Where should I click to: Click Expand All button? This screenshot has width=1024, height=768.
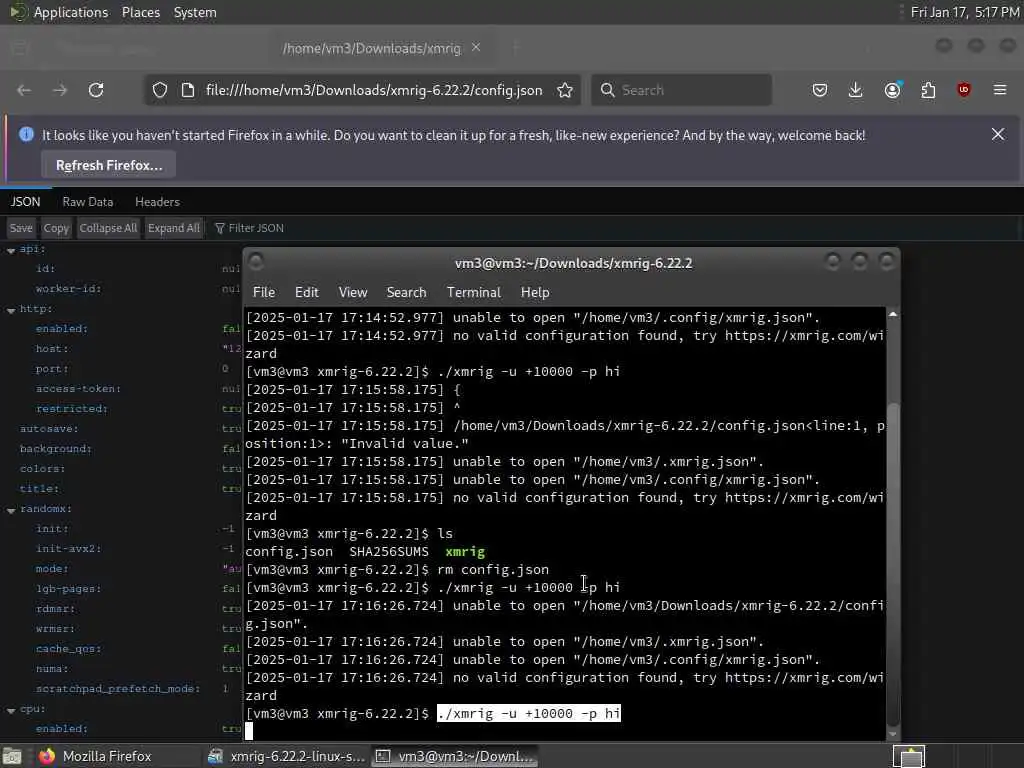click(174, 228)
